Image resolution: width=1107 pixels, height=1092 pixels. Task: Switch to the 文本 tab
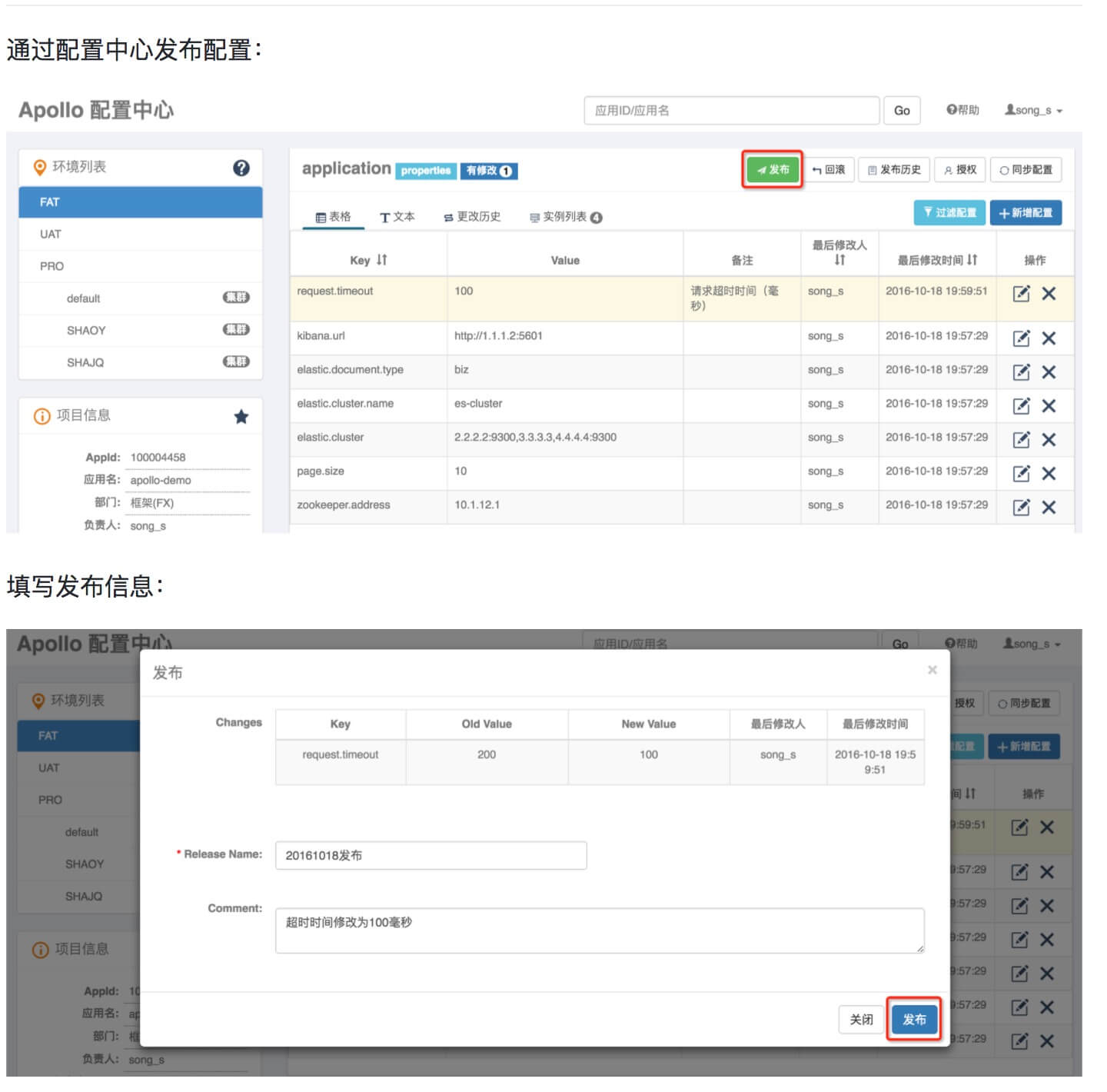(397, 217)
